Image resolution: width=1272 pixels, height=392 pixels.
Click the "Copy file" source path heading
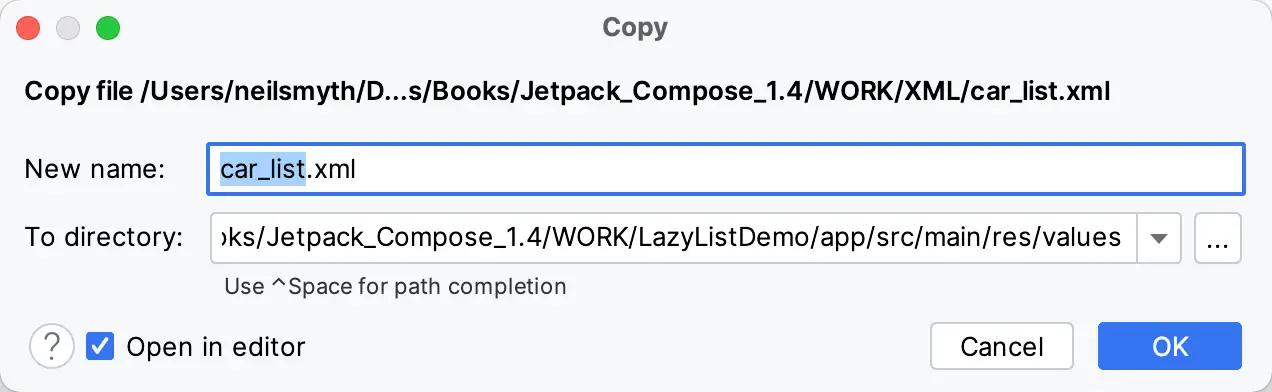click(x=568, y=93)
